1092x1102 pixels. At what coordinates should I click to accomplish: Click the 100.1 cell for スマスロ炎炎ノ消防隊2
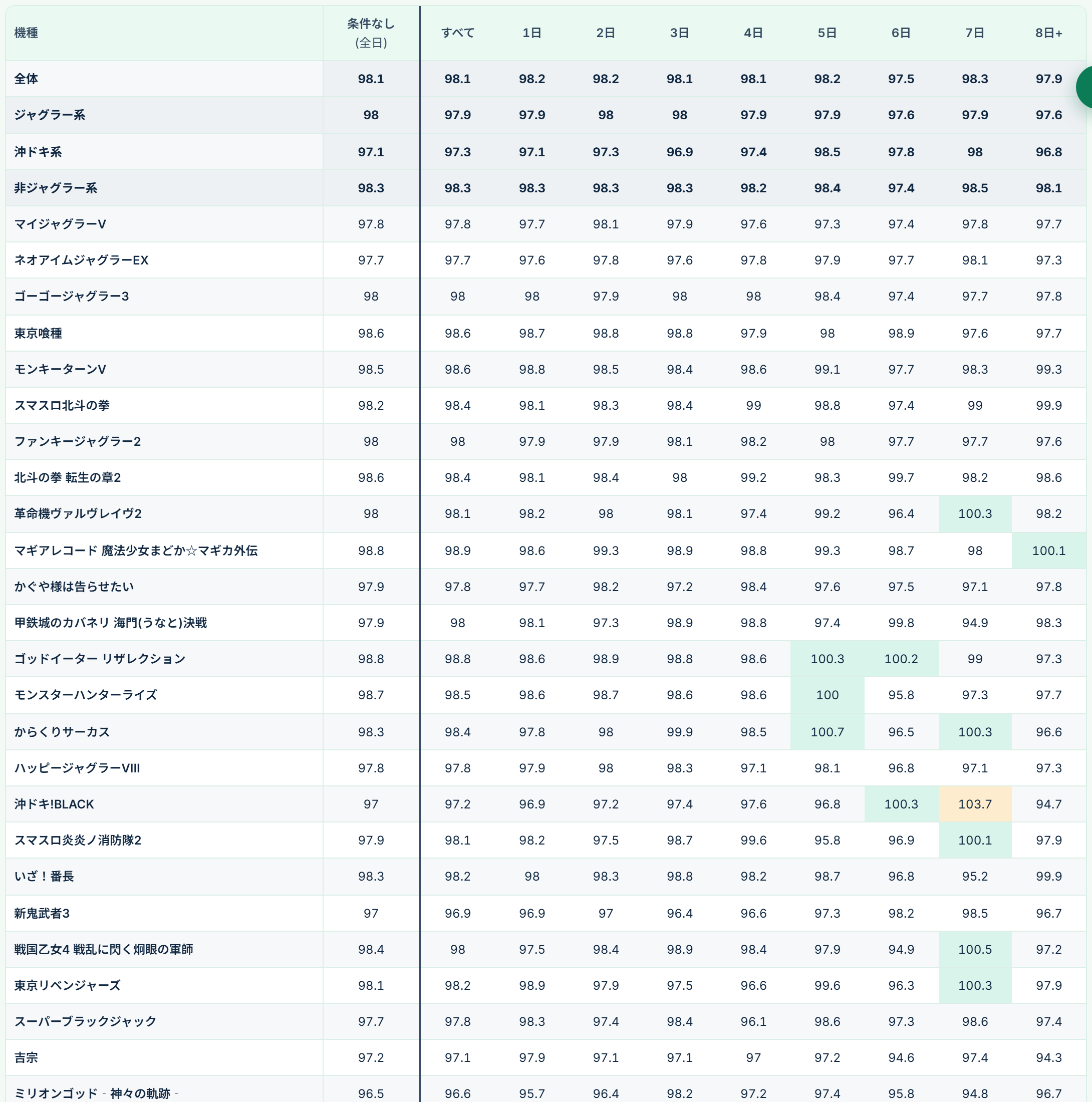tap(975, 840)
